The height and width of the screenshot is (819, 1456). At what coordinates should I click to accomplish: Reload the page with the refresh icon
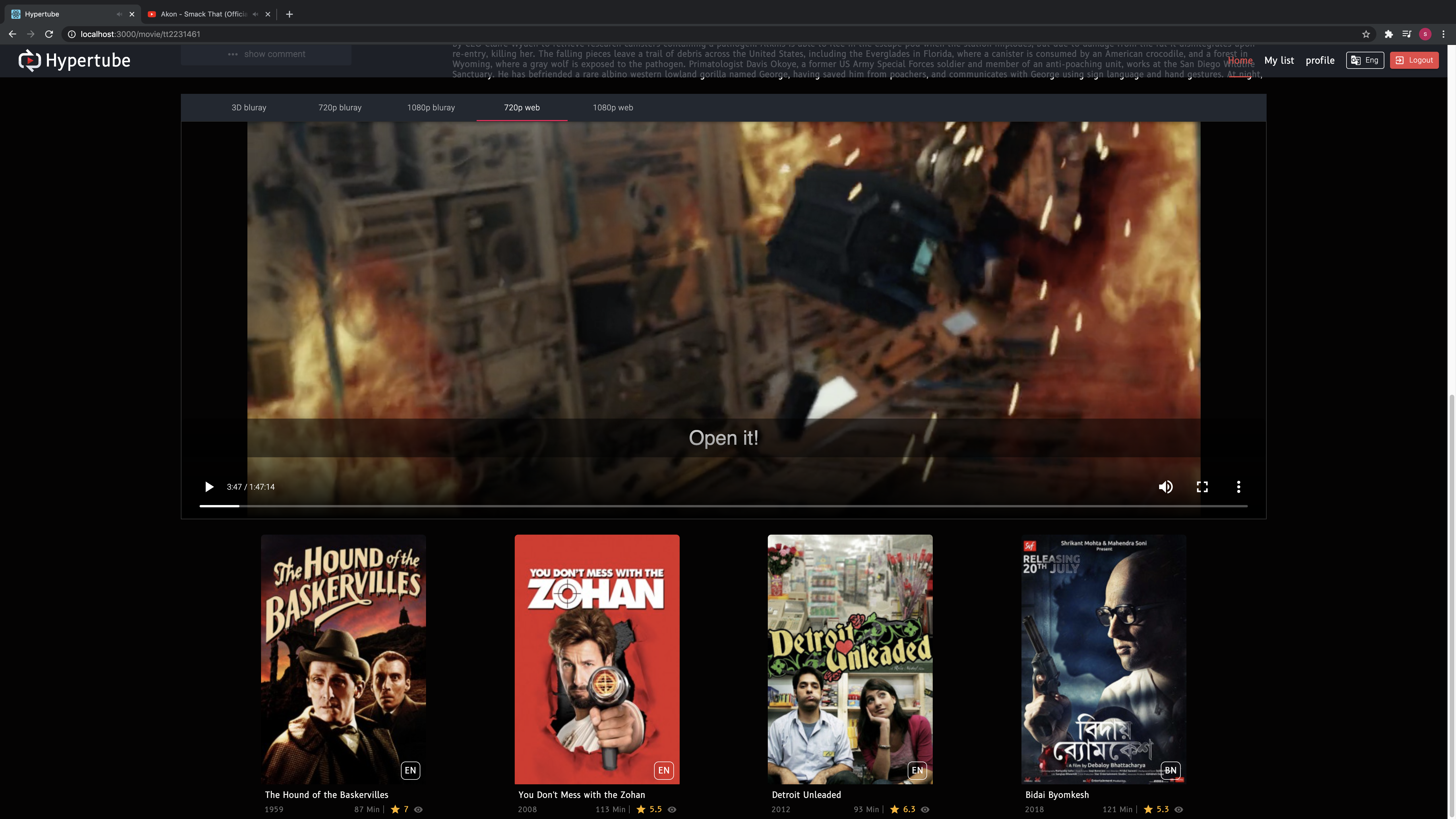(x=49, y=34)
